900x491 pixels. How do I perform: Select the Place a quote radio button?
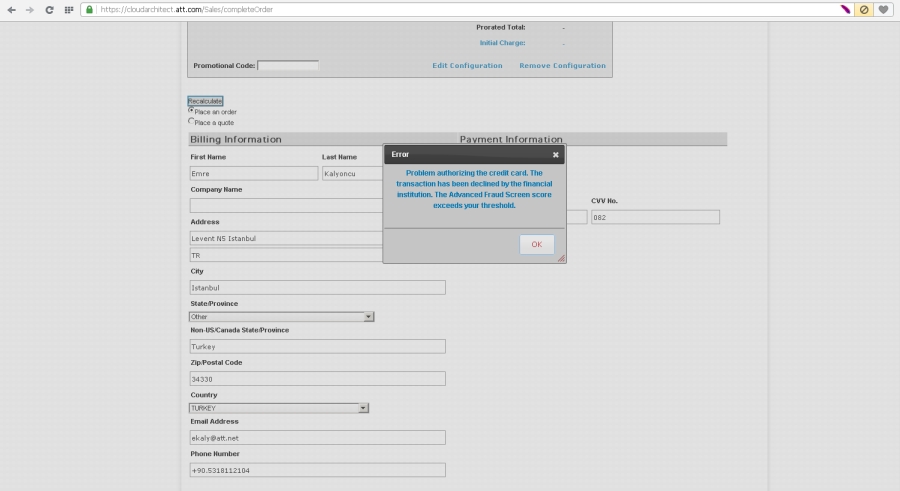click(191, 121)
